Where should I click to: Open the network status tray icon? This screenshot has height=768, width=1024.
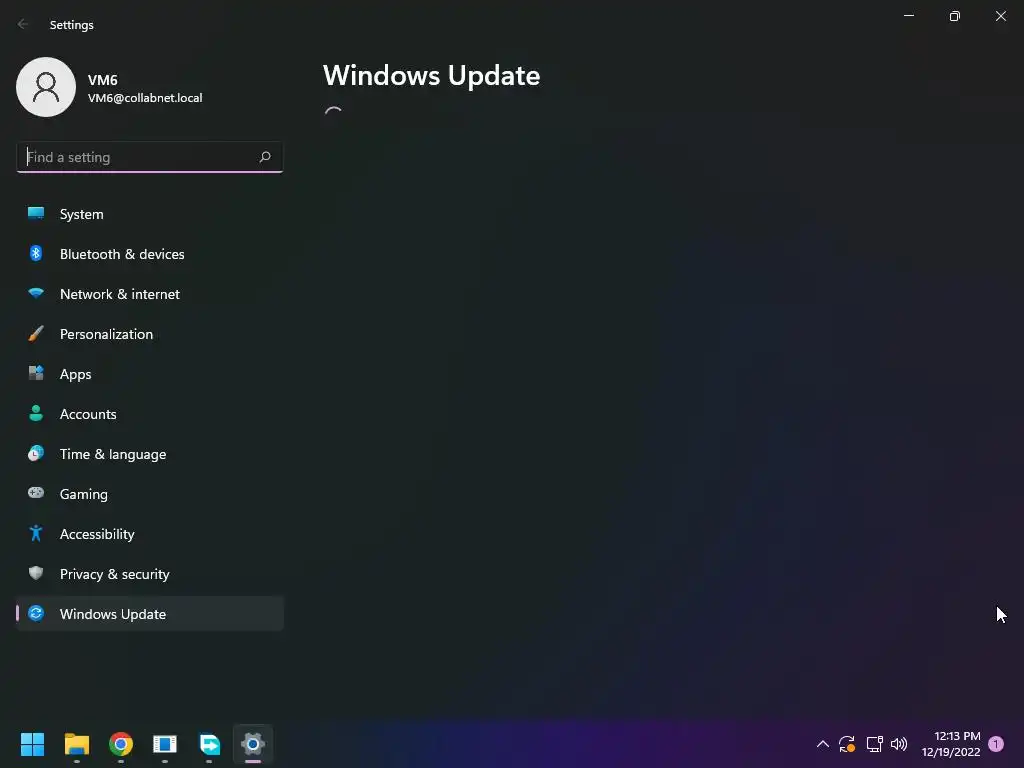click(x=874, y=744)
